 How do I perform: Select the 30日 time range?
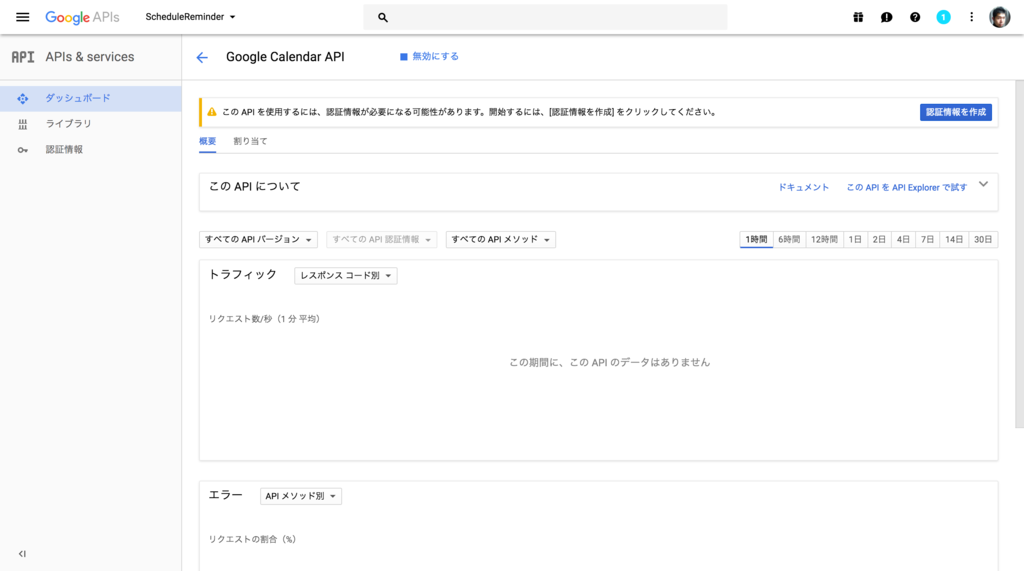pos(983,240)
